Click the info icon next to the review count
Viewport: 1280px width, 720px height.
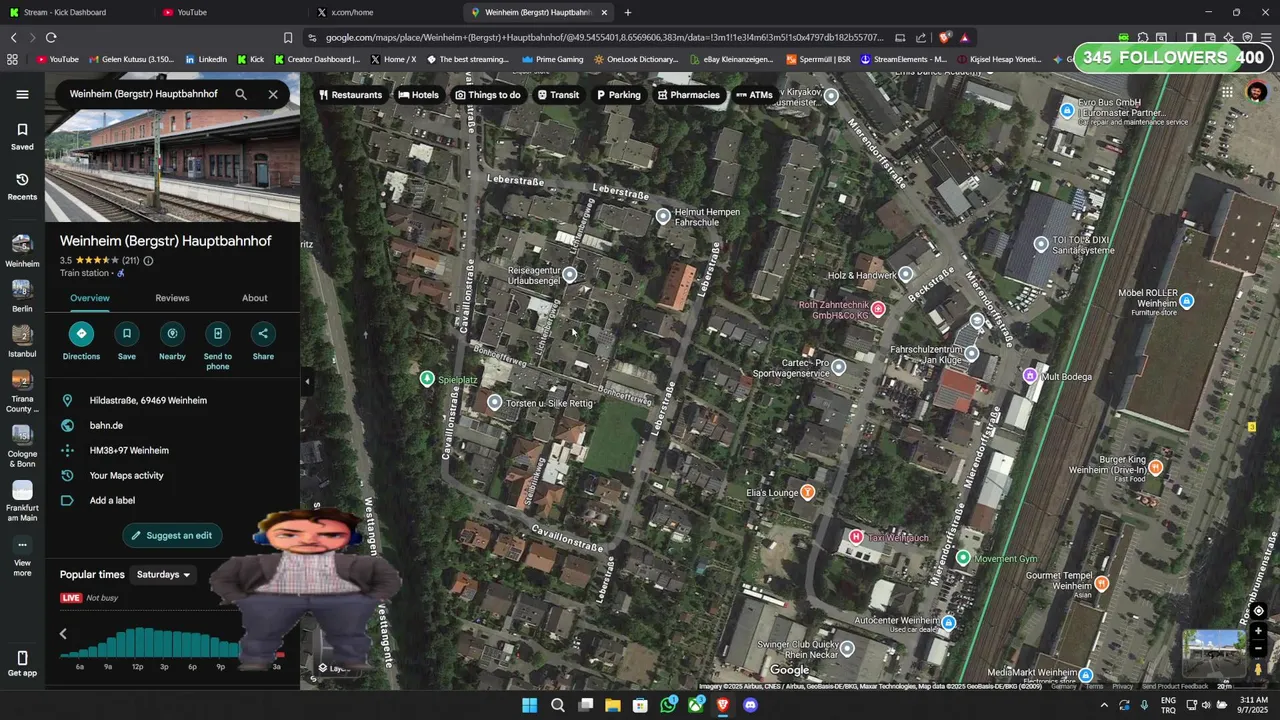(x=148, y=261)
